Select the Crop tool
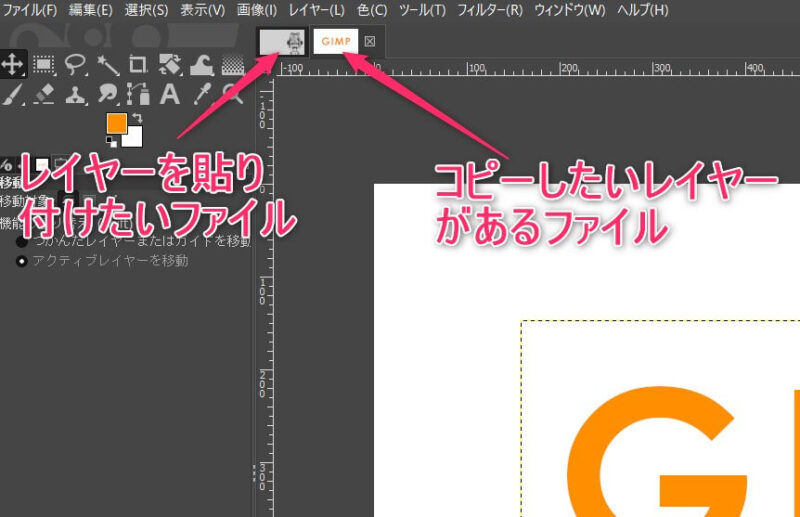 tap(138, 65)
